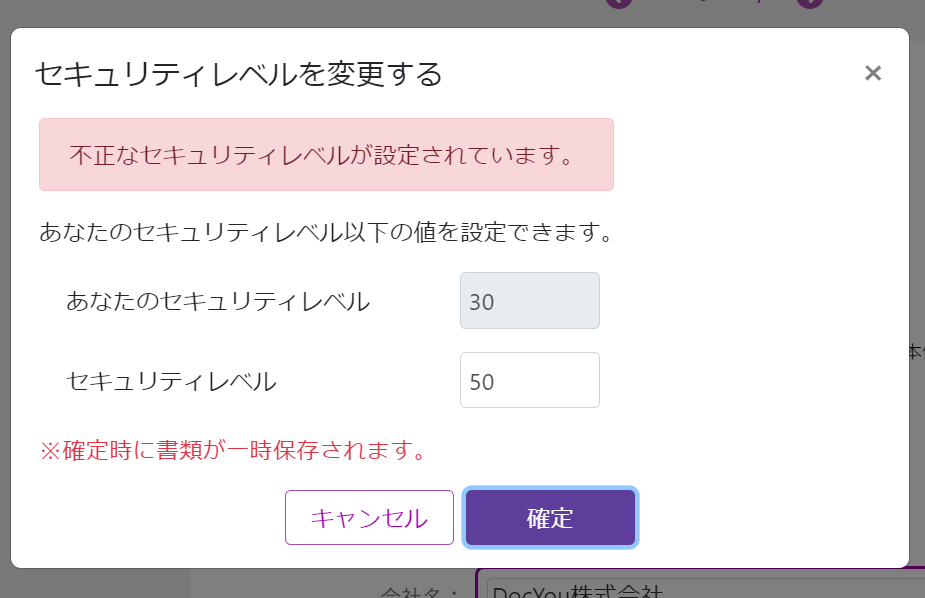Viewport: 925px width, 598px height.
Task: Click the あなたのセキュリティレベル label
Action: click(218, 301)
